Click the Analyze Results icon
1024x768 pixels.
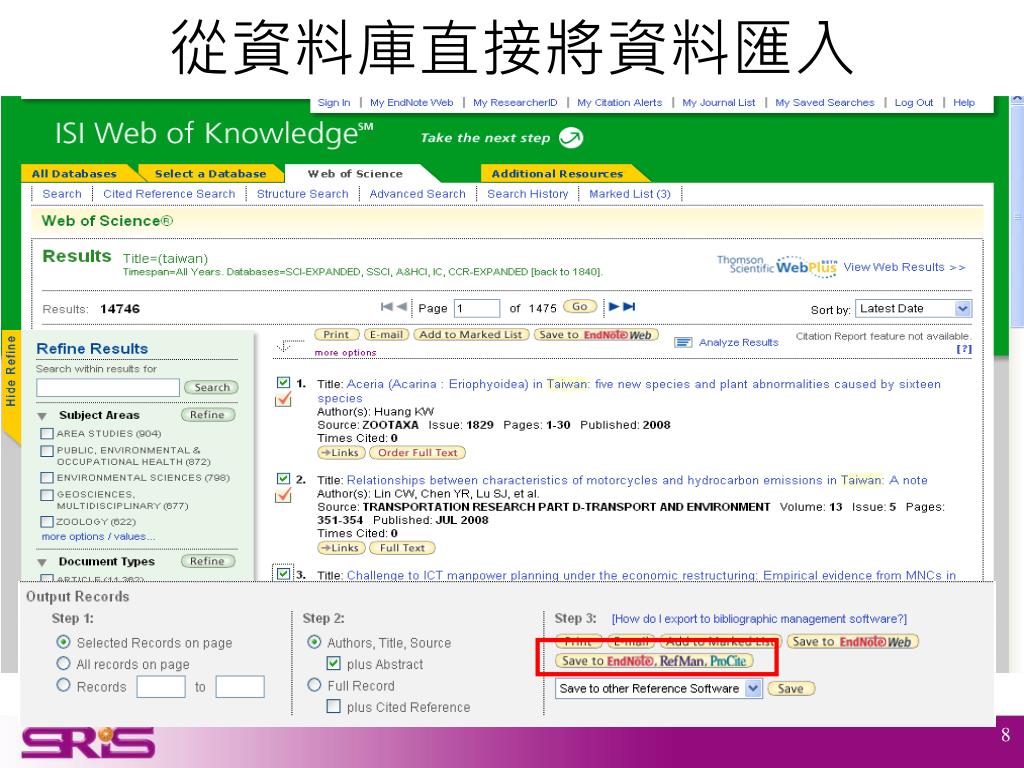pos(683,342)
